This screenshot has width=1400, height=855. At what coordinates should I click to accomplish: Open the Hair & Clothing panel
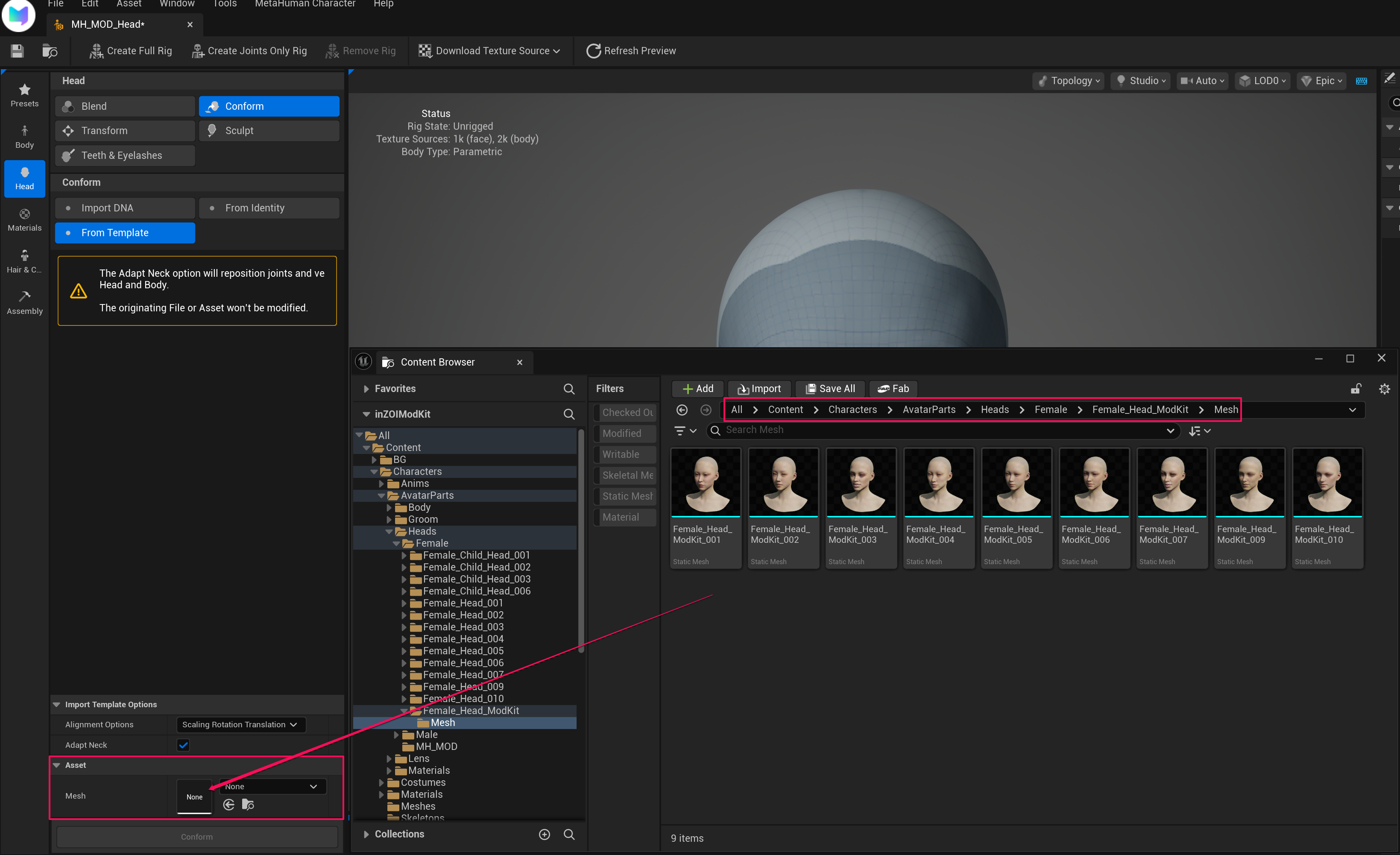click(24, 261)
